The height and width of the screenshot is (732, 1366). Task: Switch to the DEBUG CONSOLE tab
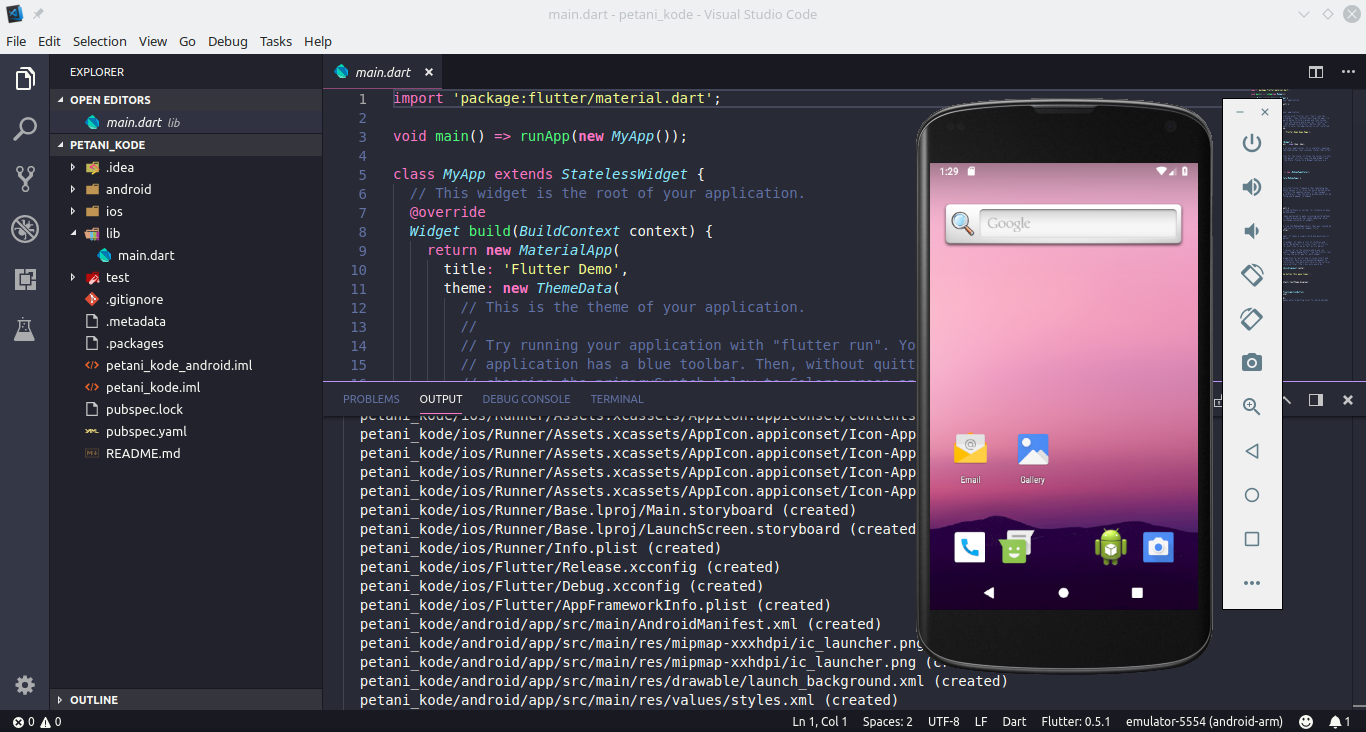tap(526, 398)
